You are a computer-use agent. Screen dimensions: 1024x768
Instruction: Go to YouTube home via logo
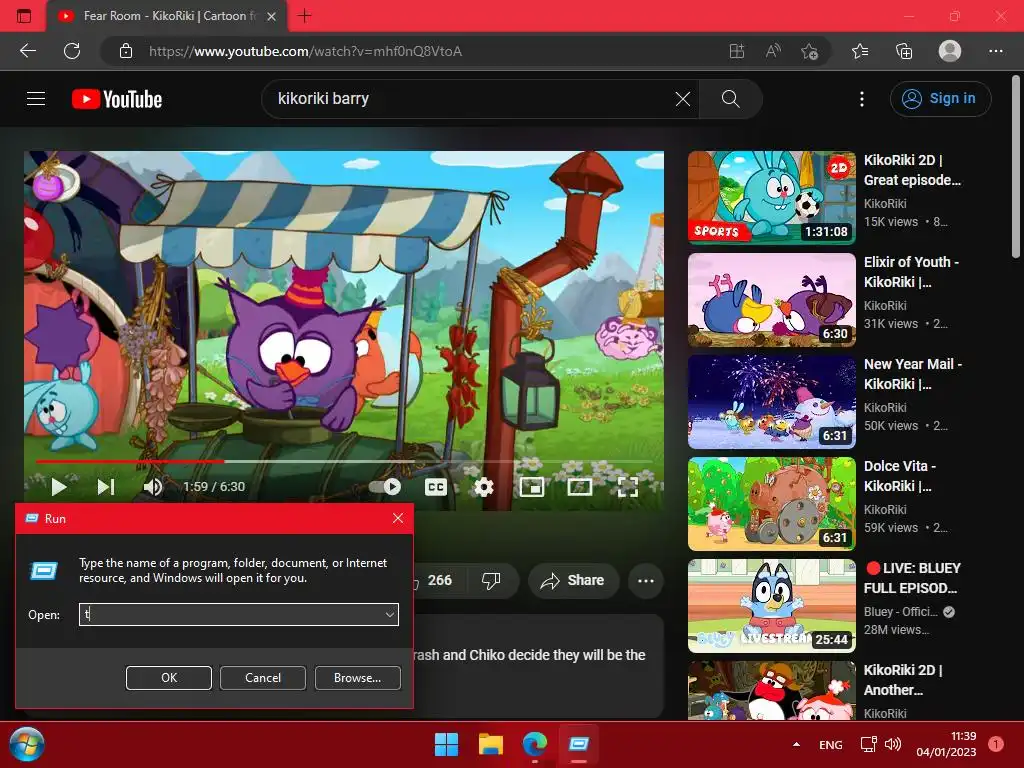(117, 99)
